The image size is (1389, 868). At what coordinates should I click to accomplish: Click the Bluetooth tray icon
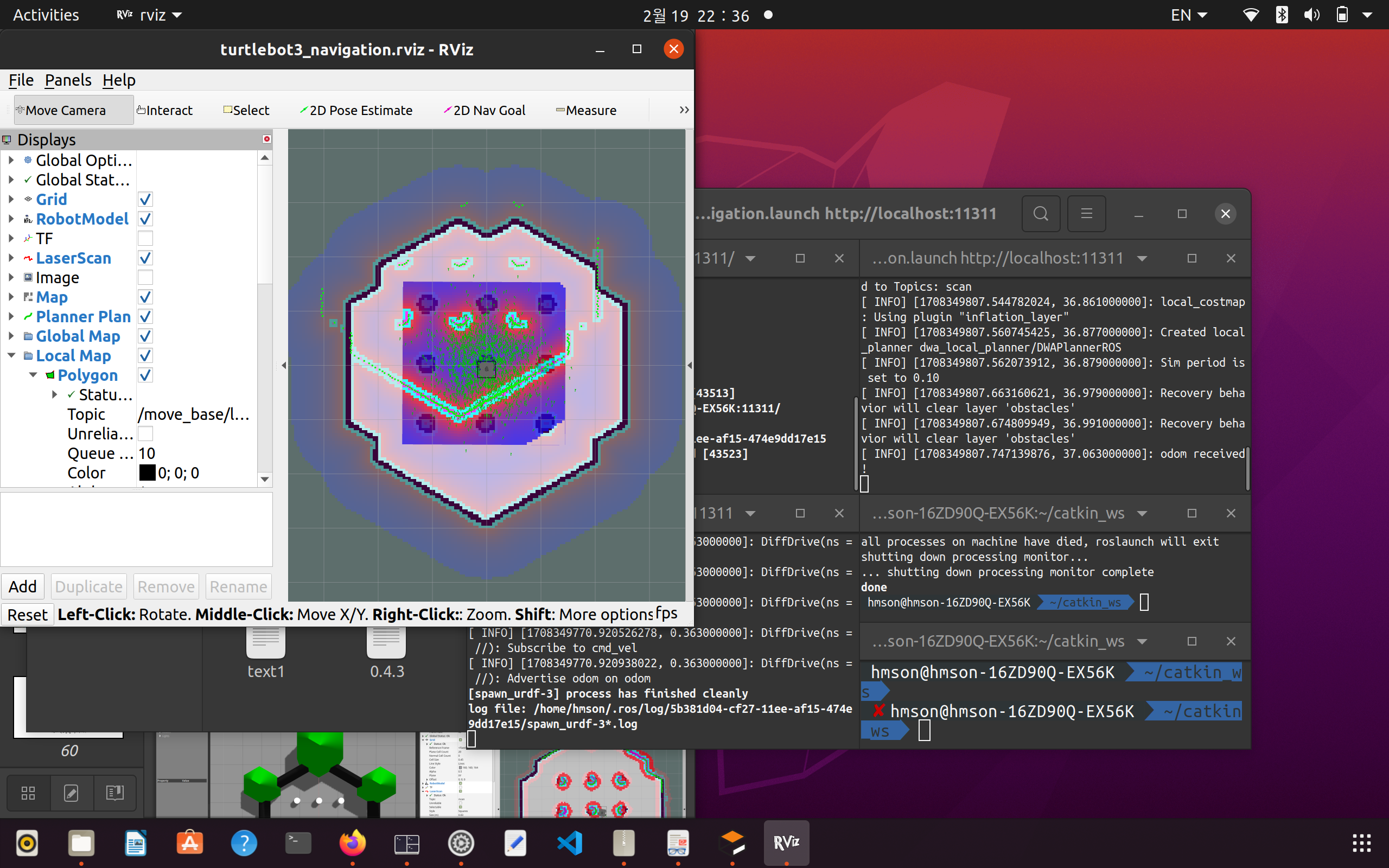point(1282,15)
